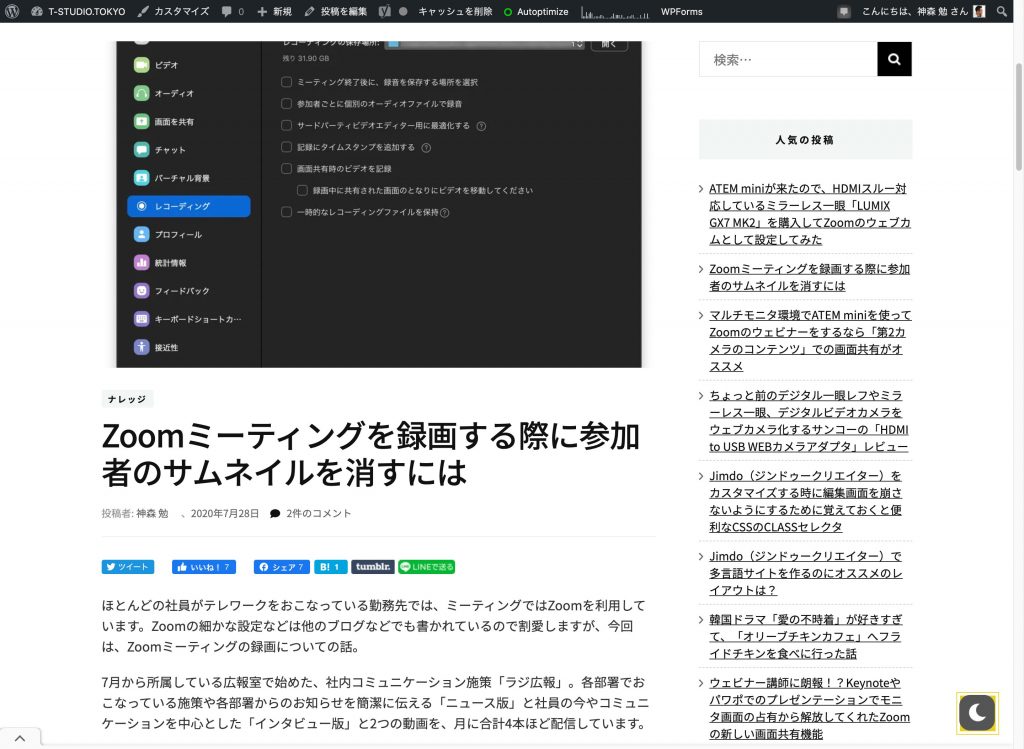Click the Hatena B! bookmark button
1024x749 pixels.
(330, 567)
